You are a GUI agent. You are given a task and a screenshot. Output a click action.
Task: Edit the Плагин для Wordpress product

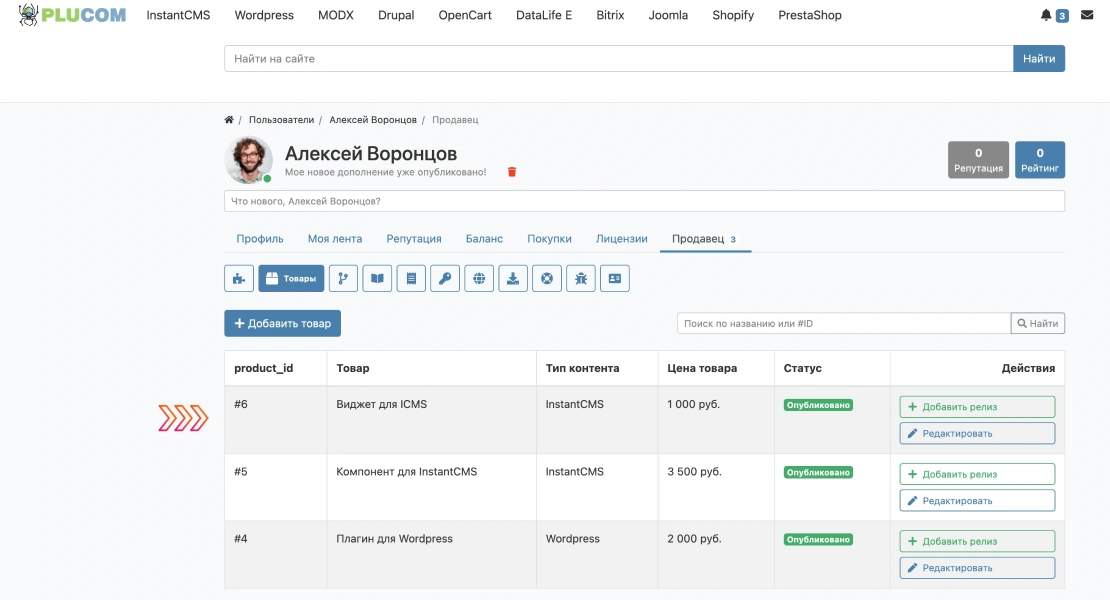coord(977,567)
